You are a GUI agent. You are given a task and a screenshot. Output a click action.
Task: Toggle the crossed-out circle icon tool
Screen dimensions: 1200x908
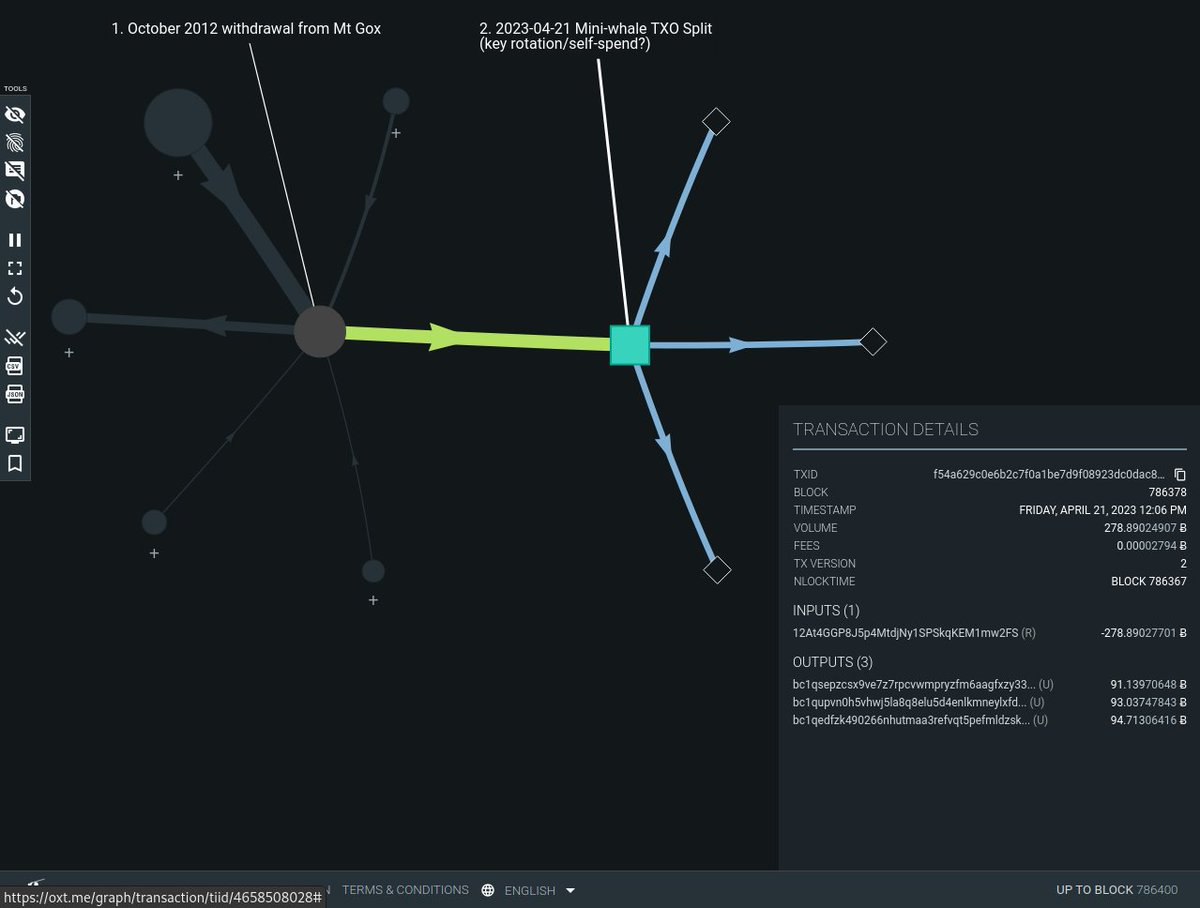pos(15,199)
